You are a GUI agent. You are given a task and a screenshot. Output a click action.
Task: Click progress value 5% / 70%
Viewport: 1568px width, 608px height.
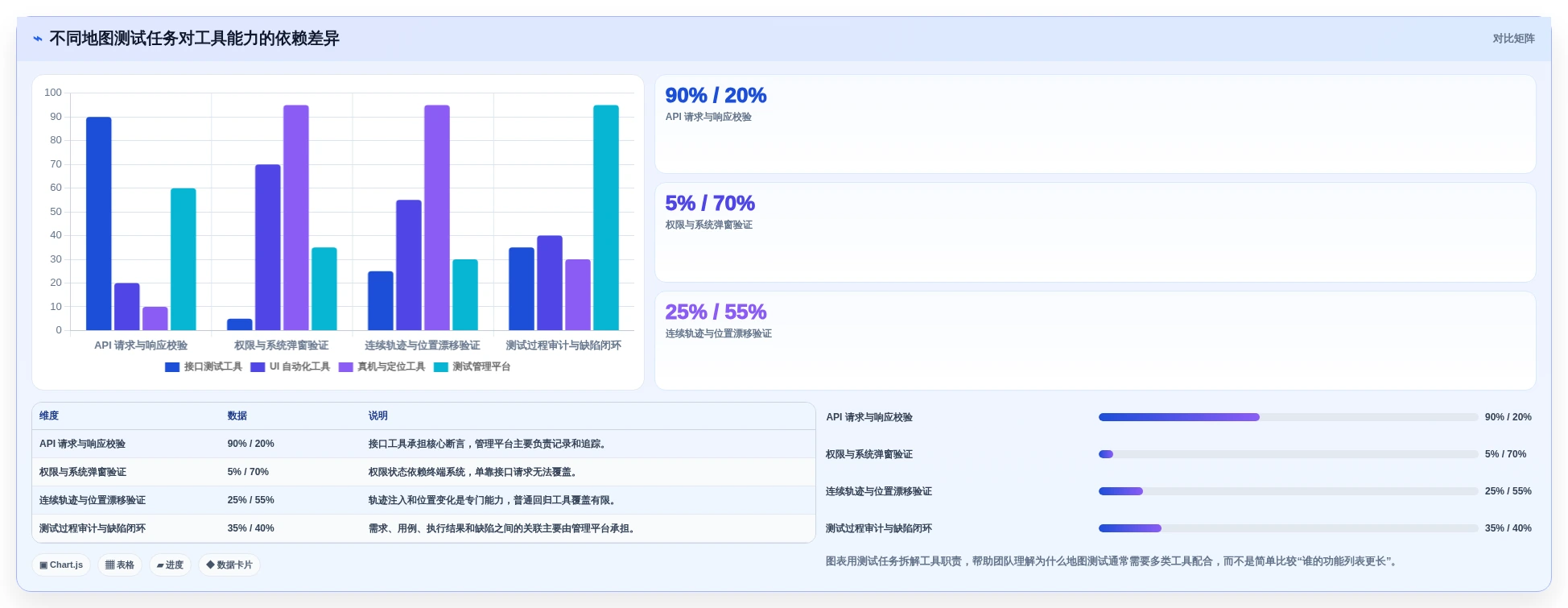coord(1506,454)
